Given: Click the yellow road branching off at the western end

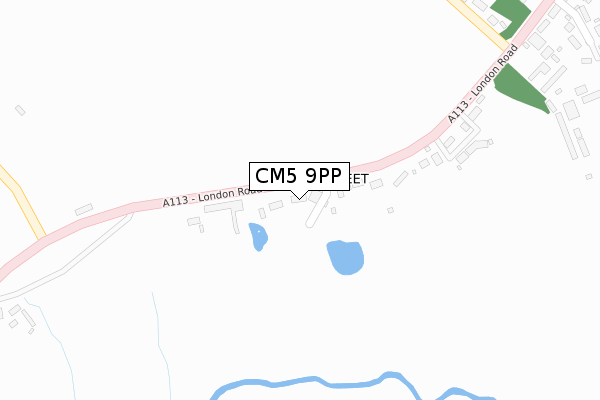Looking at the screenshot, I should pyautogui.click(x=23, y=203).
